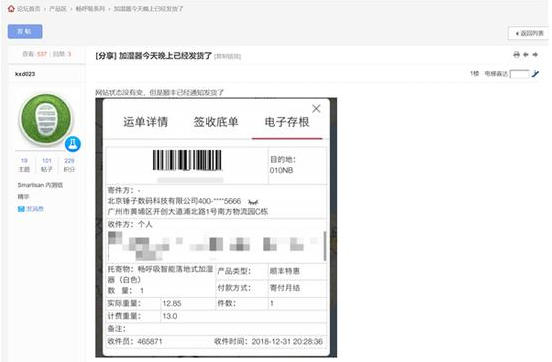Image resolution: width=552 pixels, height=362 pixels.
Task: Click the printer icon beside the thread title
Action: pyautogui.click(x=516, y=55)
